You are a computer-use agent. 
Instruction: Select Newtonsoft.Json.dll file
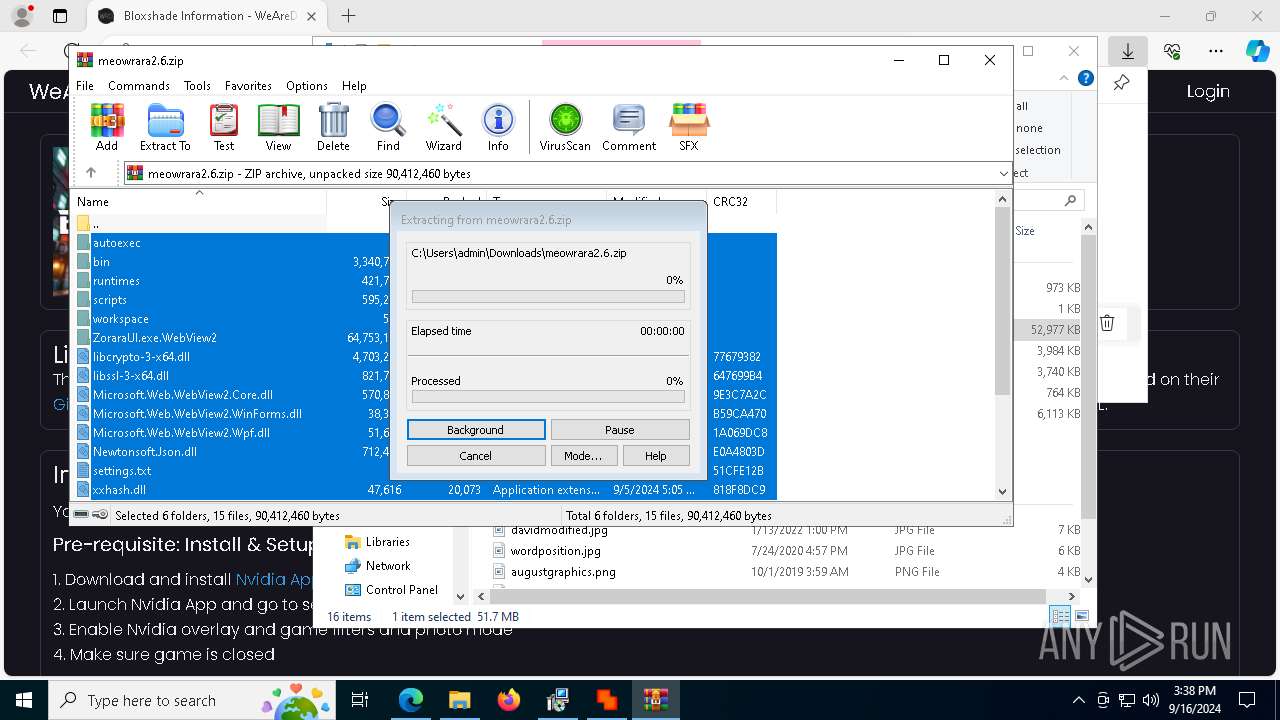[145, 452]
